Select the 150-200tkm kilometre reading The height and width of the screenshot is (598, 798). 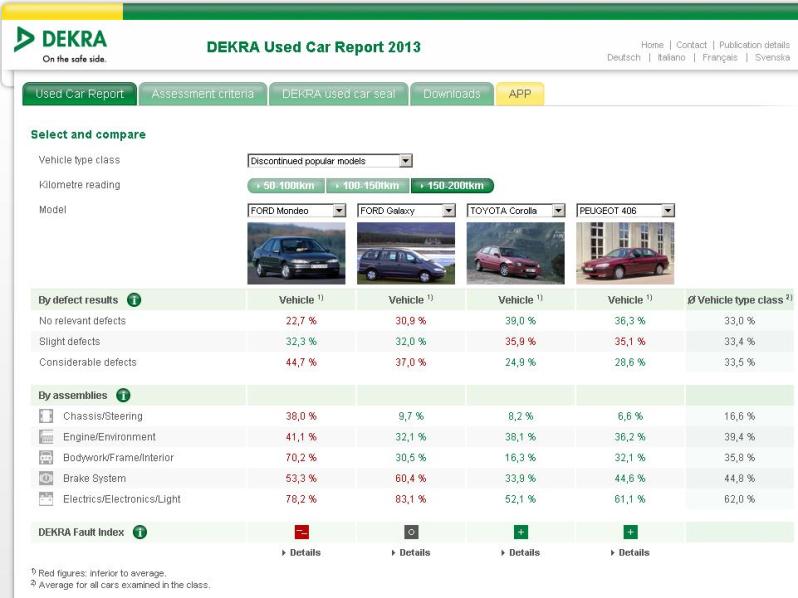452,186
